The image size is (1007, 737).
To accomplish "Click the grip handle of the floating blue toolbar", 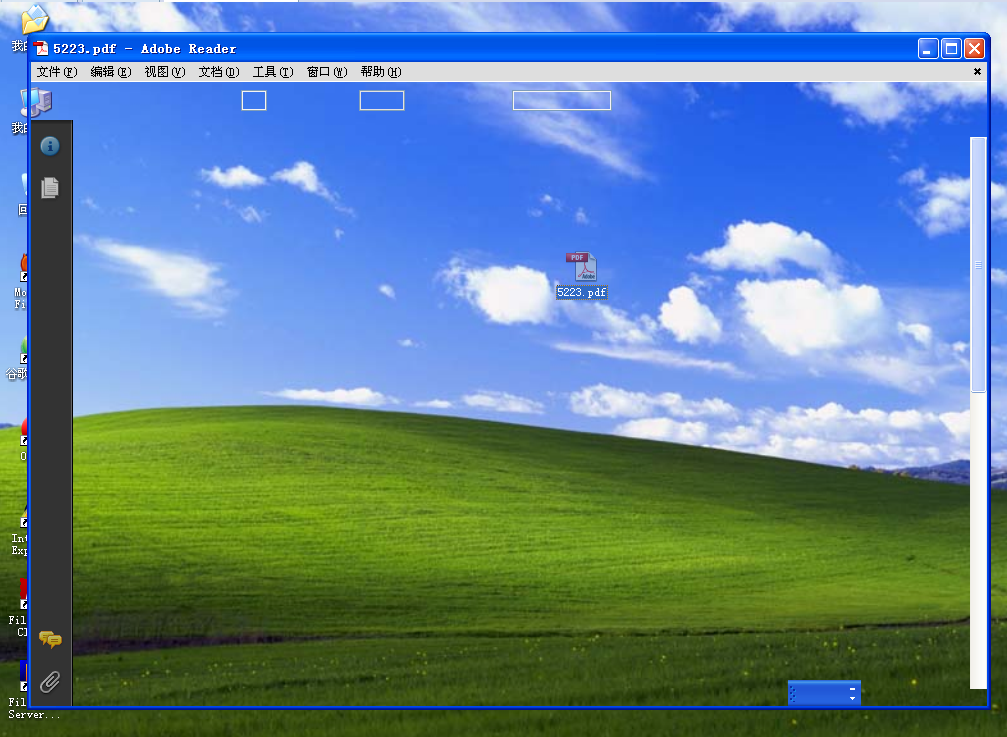I will pos(792,694).
